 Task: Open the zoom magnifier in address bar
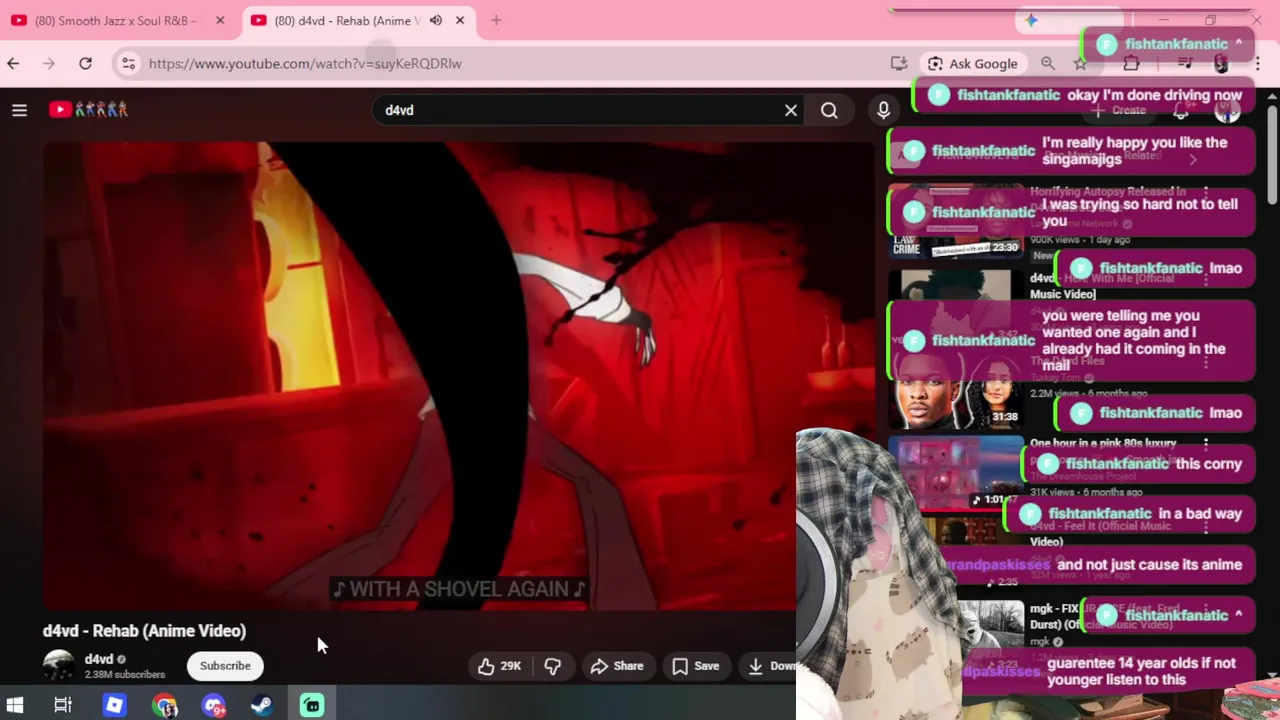[x=1047, y=63]
